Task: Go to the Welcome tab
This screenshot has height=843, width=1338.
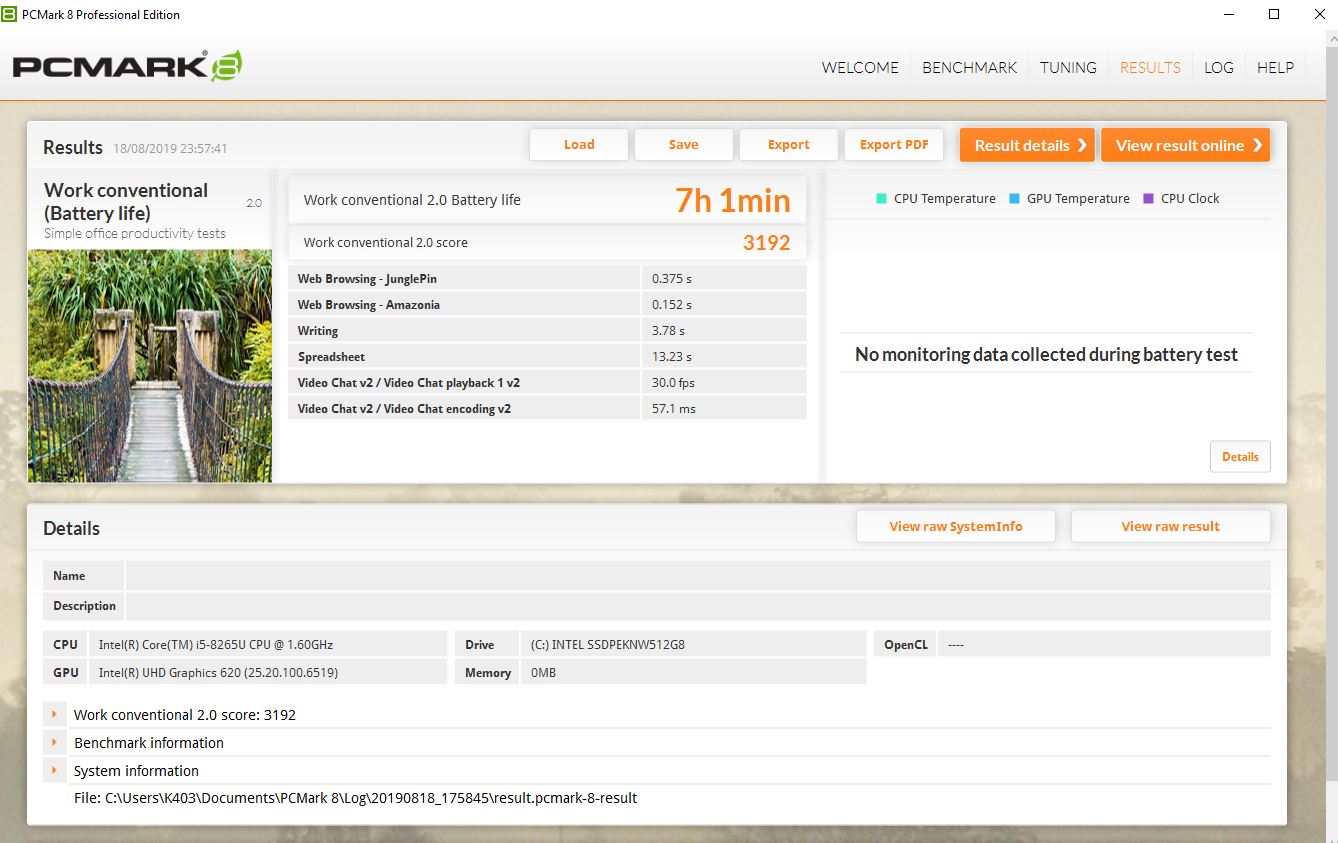Action: click(860, 68)
